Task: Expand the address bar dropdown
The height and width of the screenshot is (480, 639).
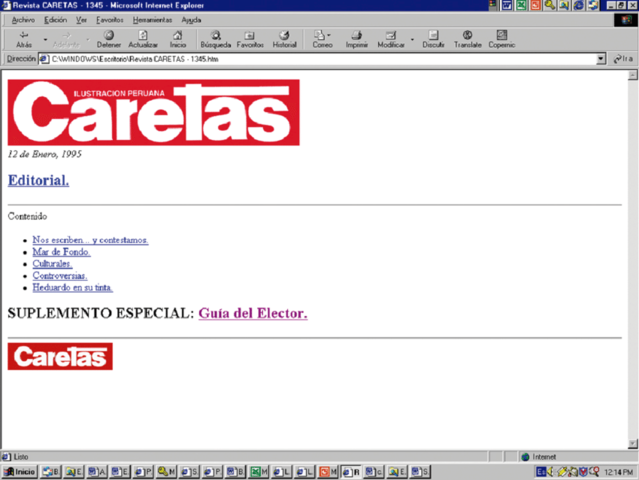Action: tap(601, 59)
